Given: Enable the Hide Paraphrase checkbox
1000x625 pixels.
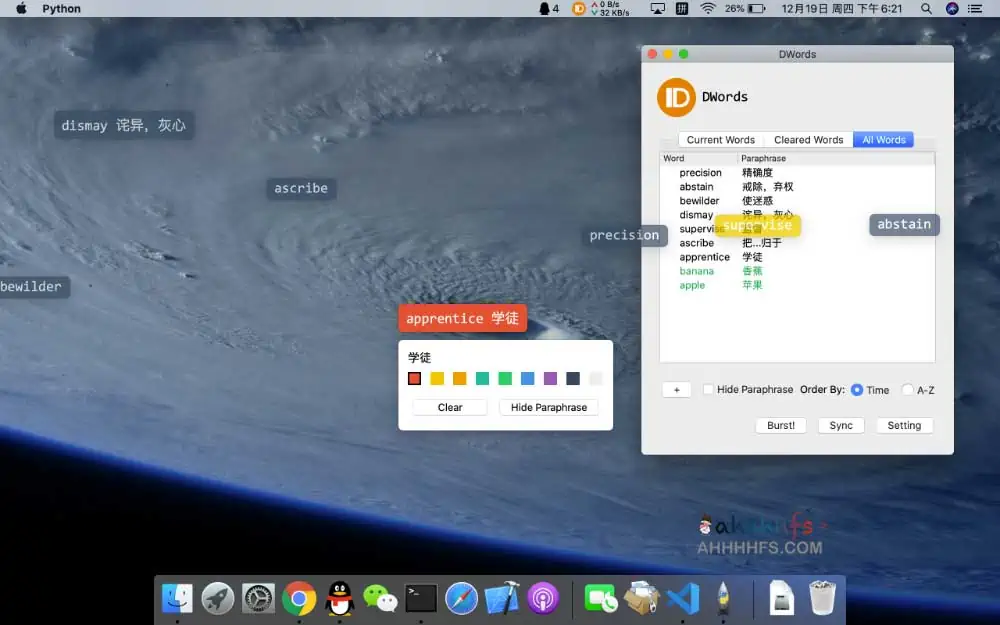Looking at the screenshot, I should click(708, 390).
